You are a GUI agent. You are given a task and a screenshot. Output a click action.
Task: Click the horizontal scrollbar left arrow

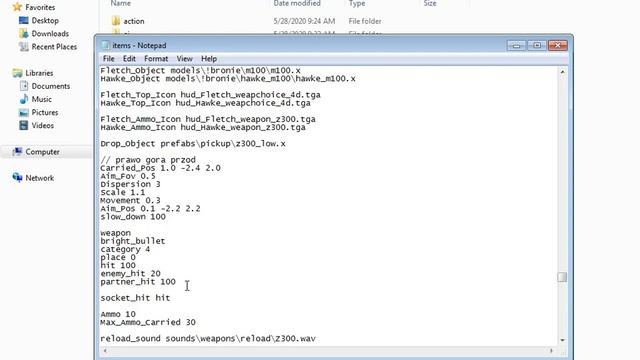point(105,351)
